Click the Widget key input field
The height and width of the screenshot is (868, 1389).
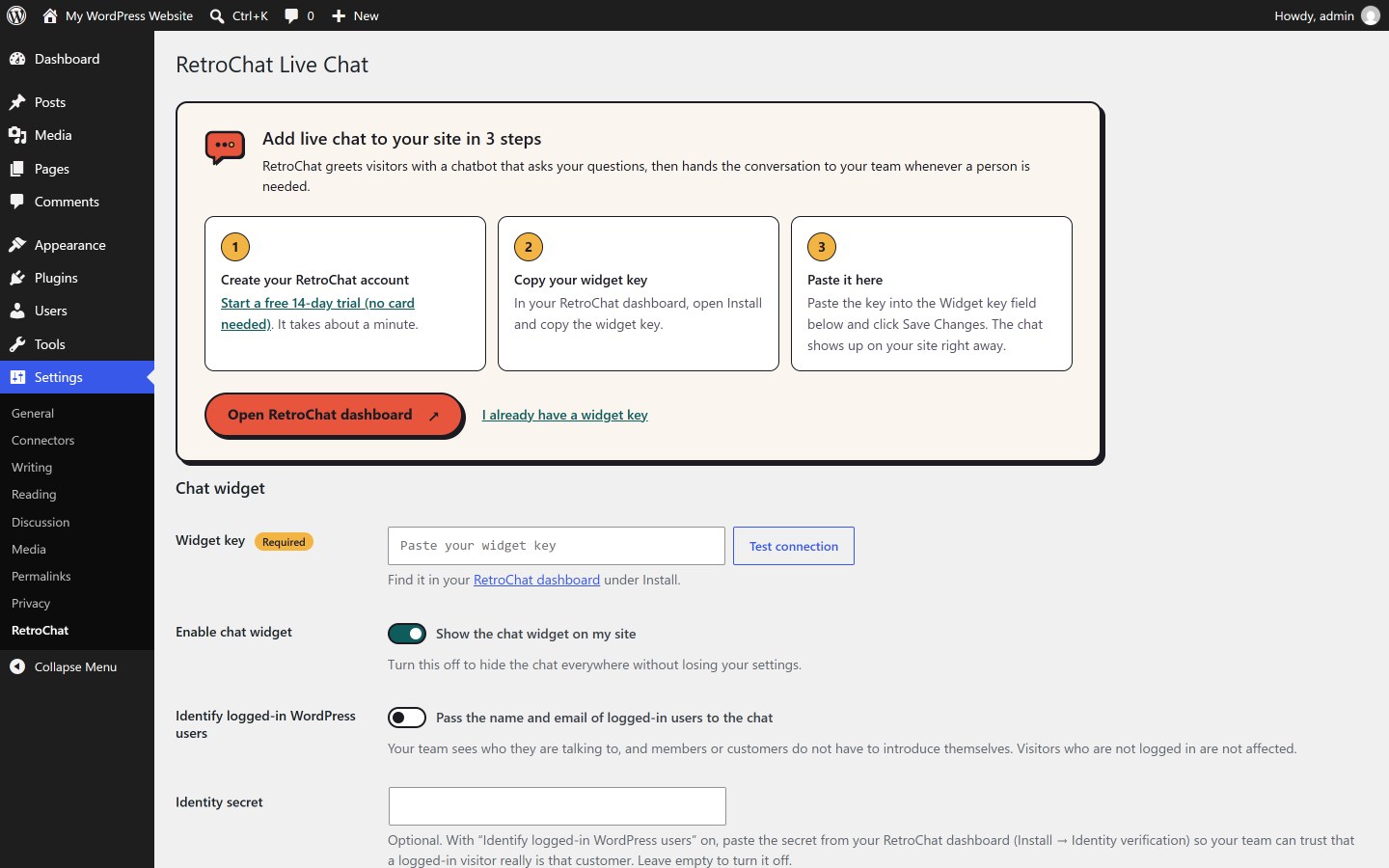pyautogui.click(x=557, y=546)
